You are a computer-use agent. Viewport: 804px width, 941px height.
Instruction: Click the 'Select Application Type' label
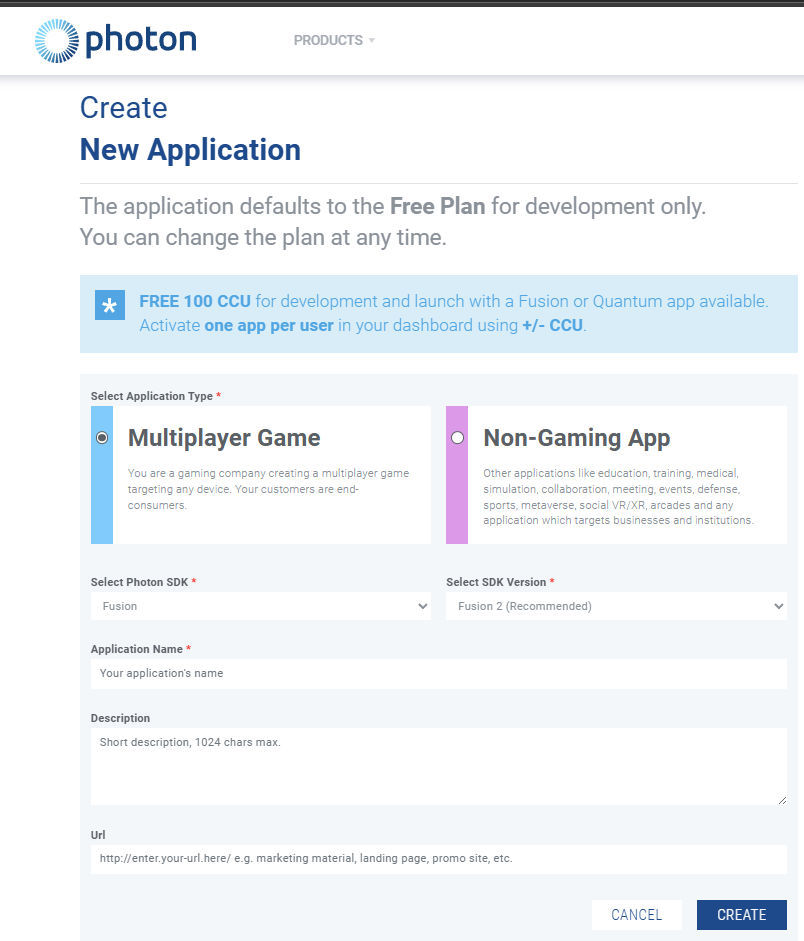coord(152,396)
